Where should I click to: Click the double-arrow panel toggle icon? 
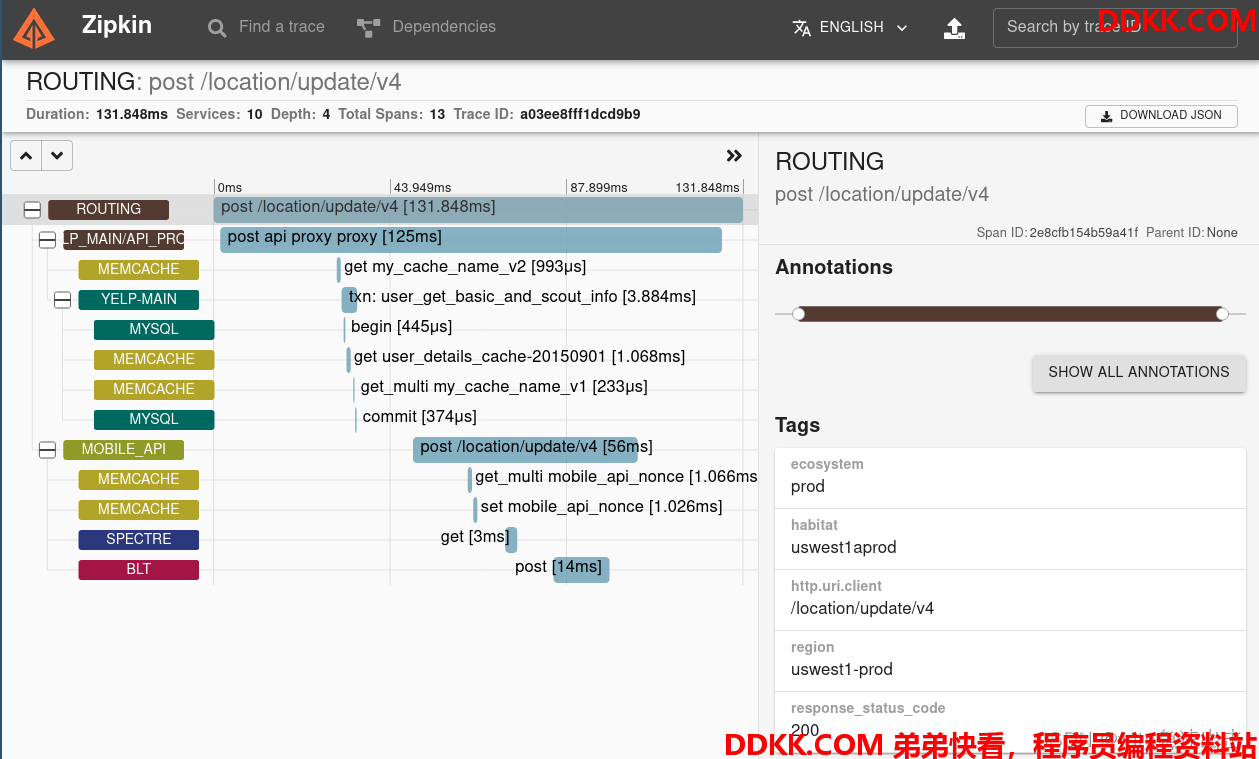coord(734,156)
